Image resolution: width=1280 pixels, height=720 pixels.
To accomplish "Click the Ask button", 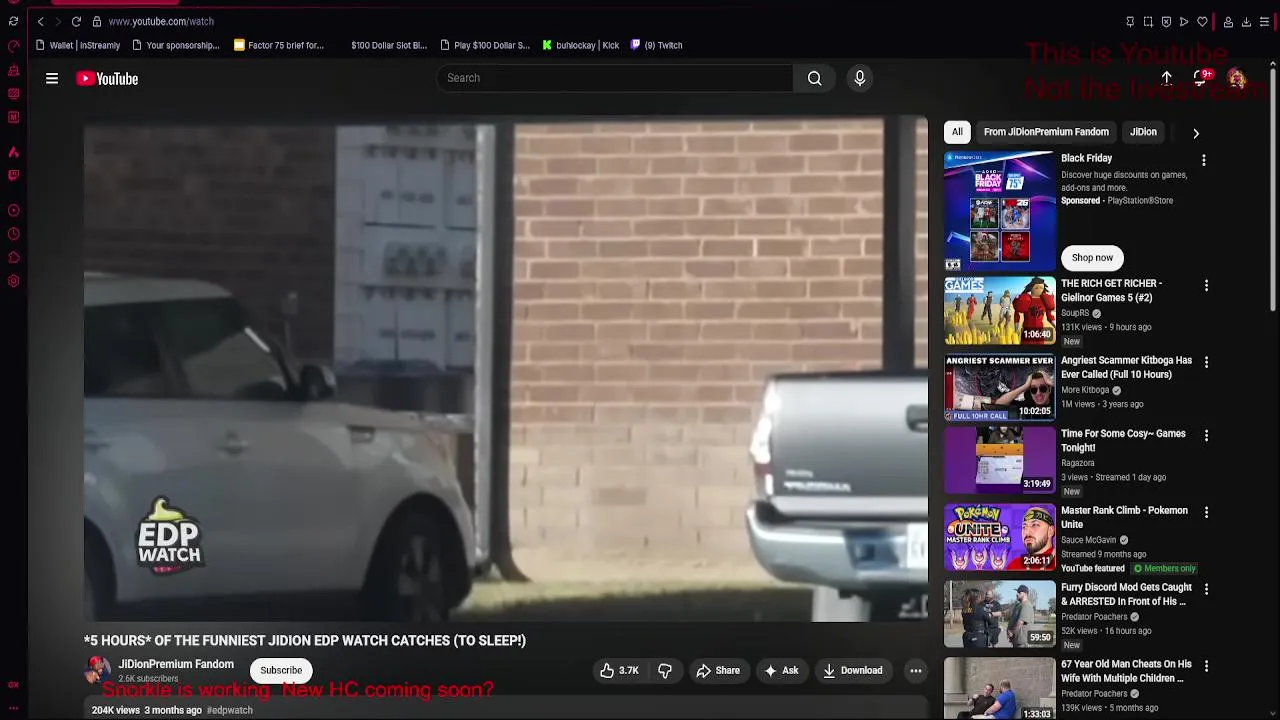I will tap(781, 671).
